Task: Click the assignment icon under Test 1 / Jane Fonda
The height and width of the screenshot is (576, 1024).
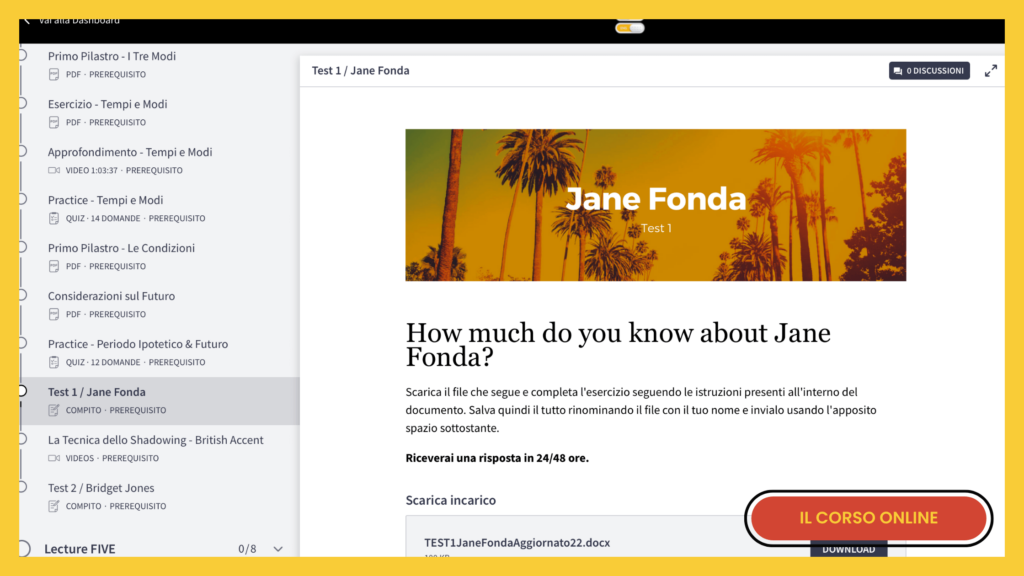Action: pos(54,410)
